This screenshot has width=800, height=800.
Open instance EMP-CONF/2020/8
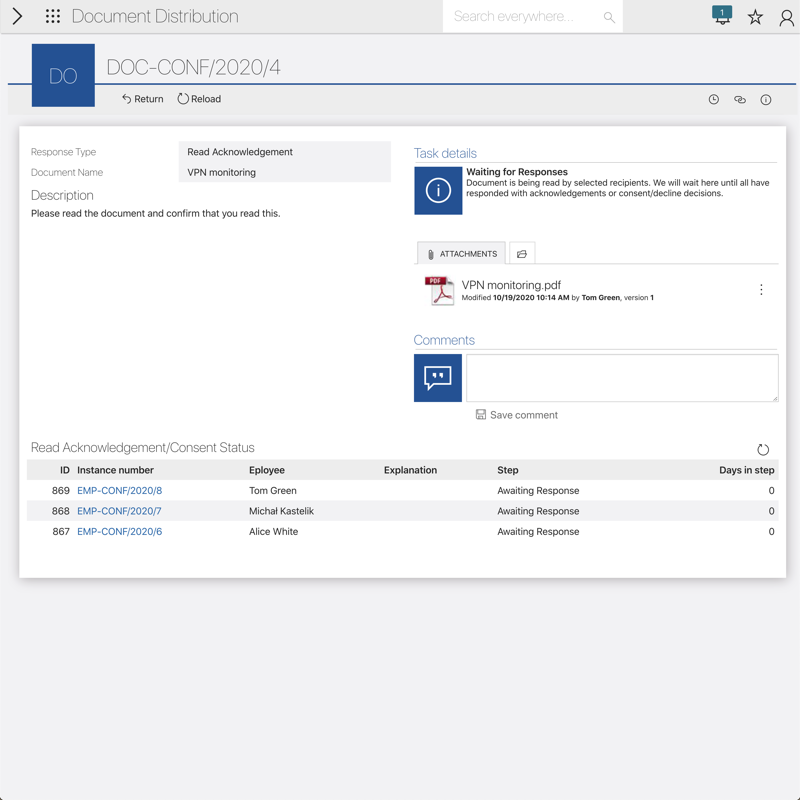coord(119,491)
